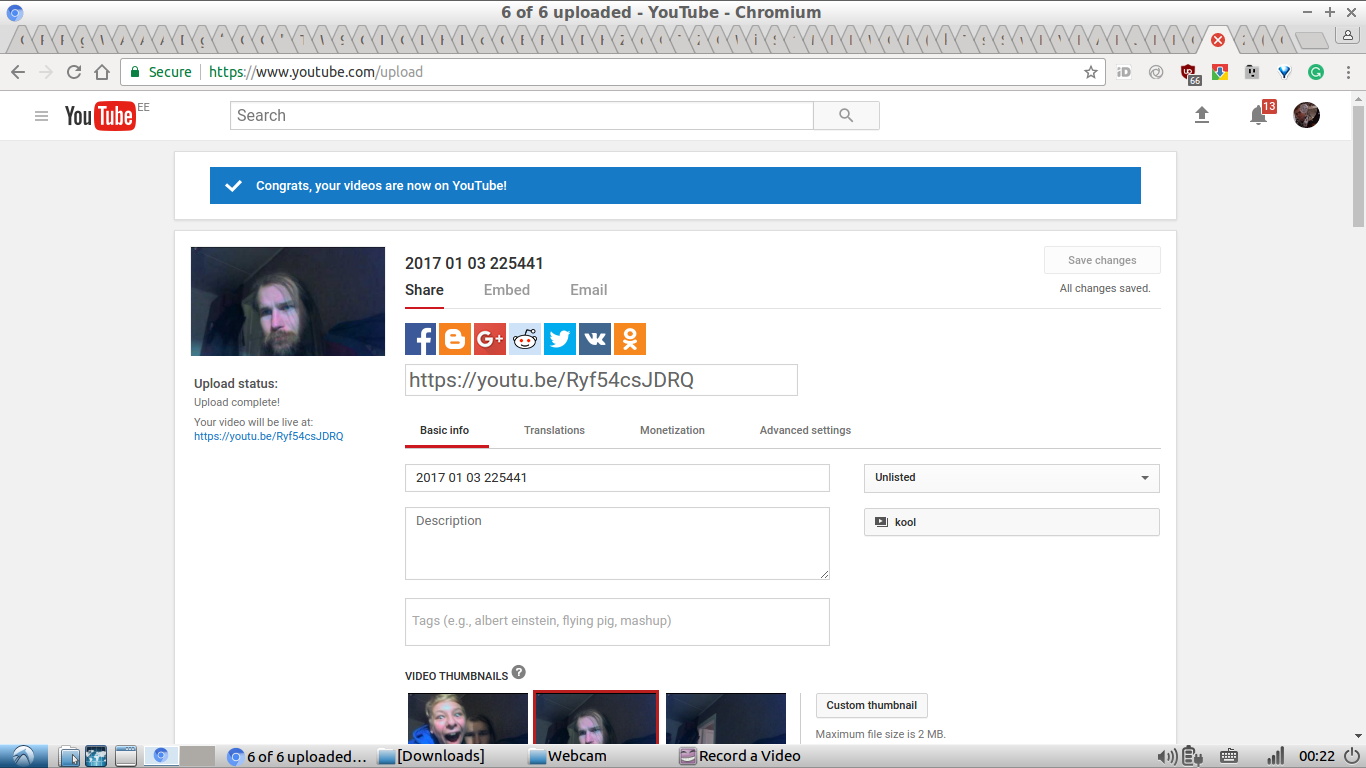Click the Tags input field
Image resolution: width=1366 pixels, height=768 pixels.
(x=617, y=622)
